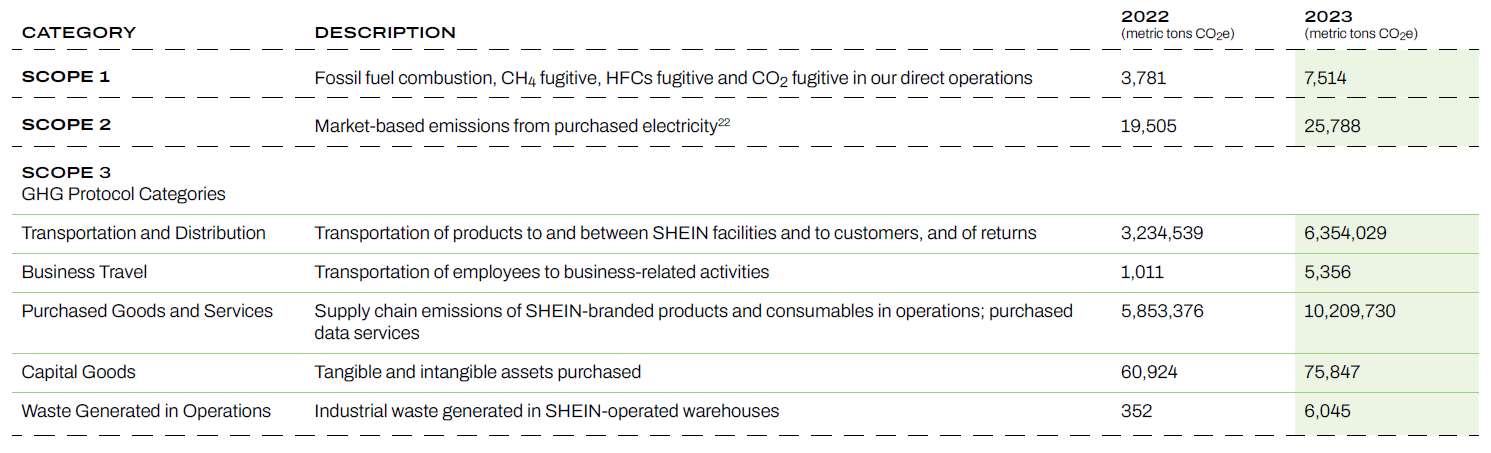Viewport: 1491px width, 453px height.
Task: Select Purchased Goods and Services category
Action: tap(147, 311)
